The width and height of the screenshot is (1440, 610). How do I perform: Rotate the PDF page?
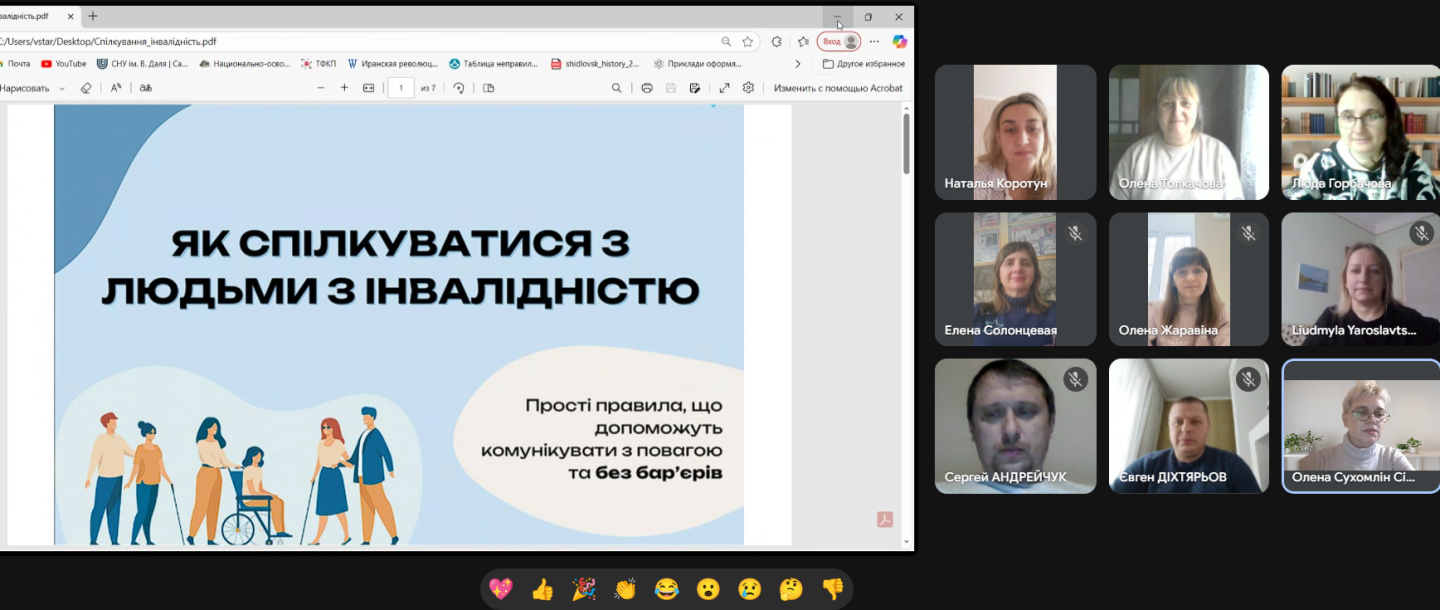(x=459, y=88)
